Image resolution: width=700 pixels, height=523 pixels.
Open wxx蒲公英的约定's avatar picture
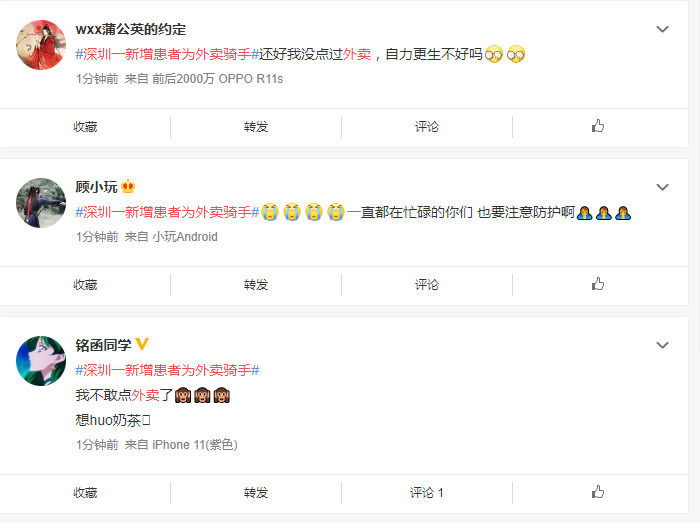(41, 45)
